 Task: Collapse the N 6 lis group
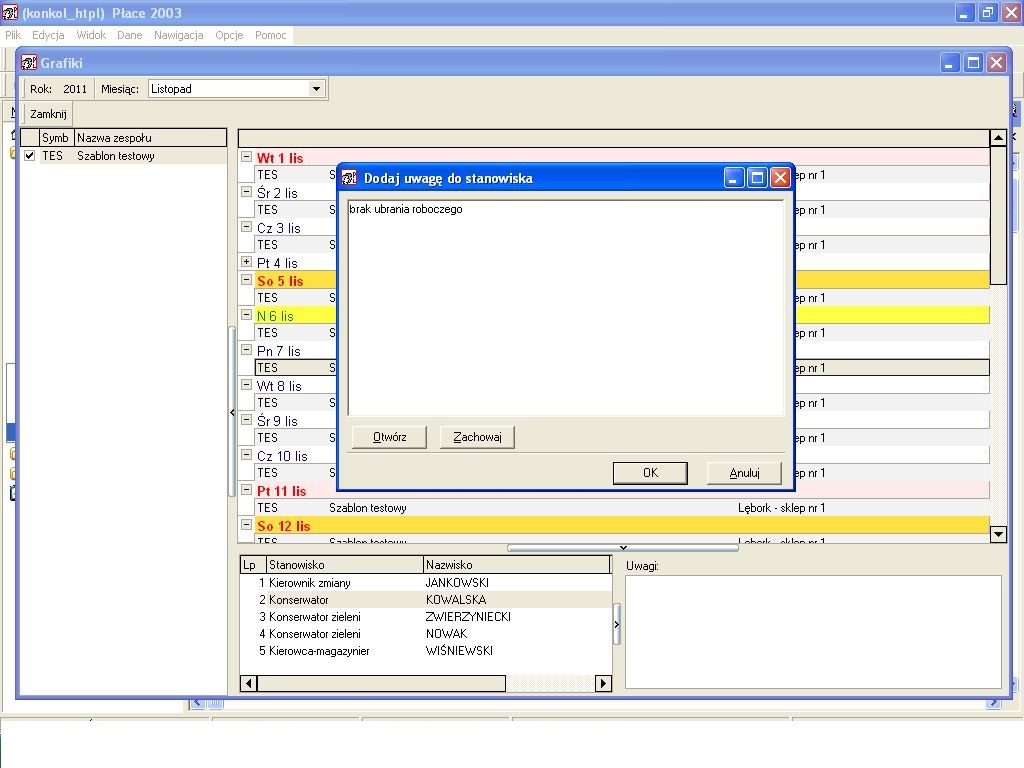(x=246, y=315)
